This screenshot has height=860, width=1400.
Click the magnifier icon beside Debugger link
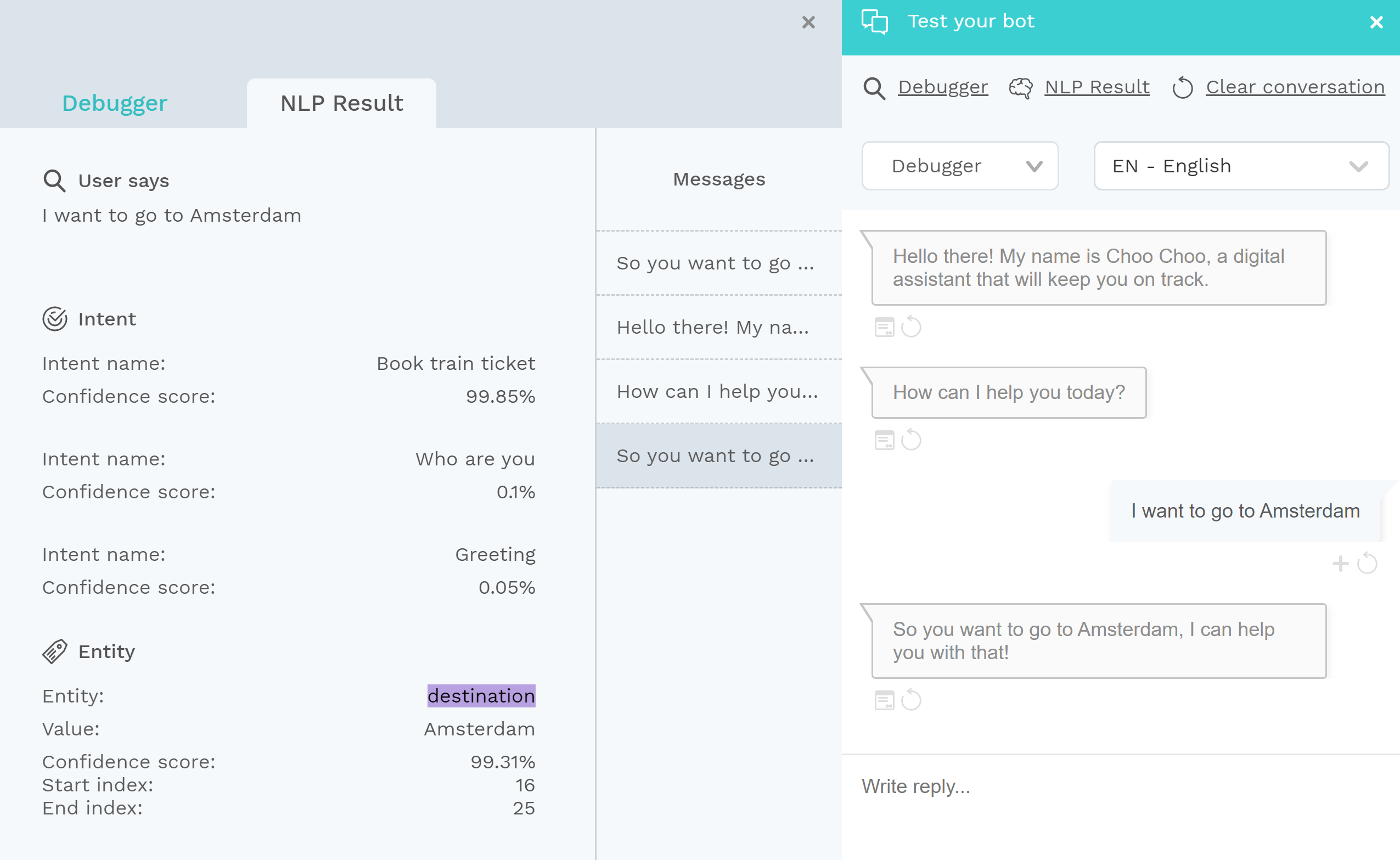[874, 88]
